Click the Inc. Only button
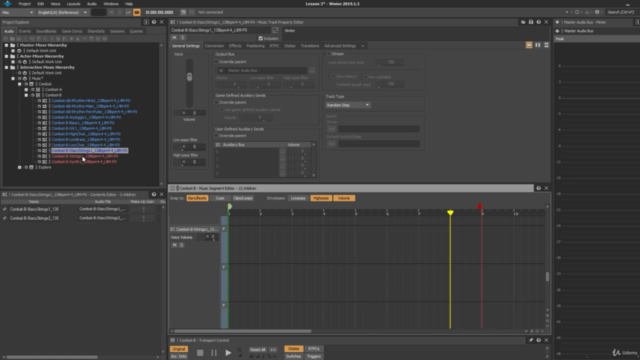The width and height of the screenshot is (640, 360). pyautogui.click(x=179, y=356)
